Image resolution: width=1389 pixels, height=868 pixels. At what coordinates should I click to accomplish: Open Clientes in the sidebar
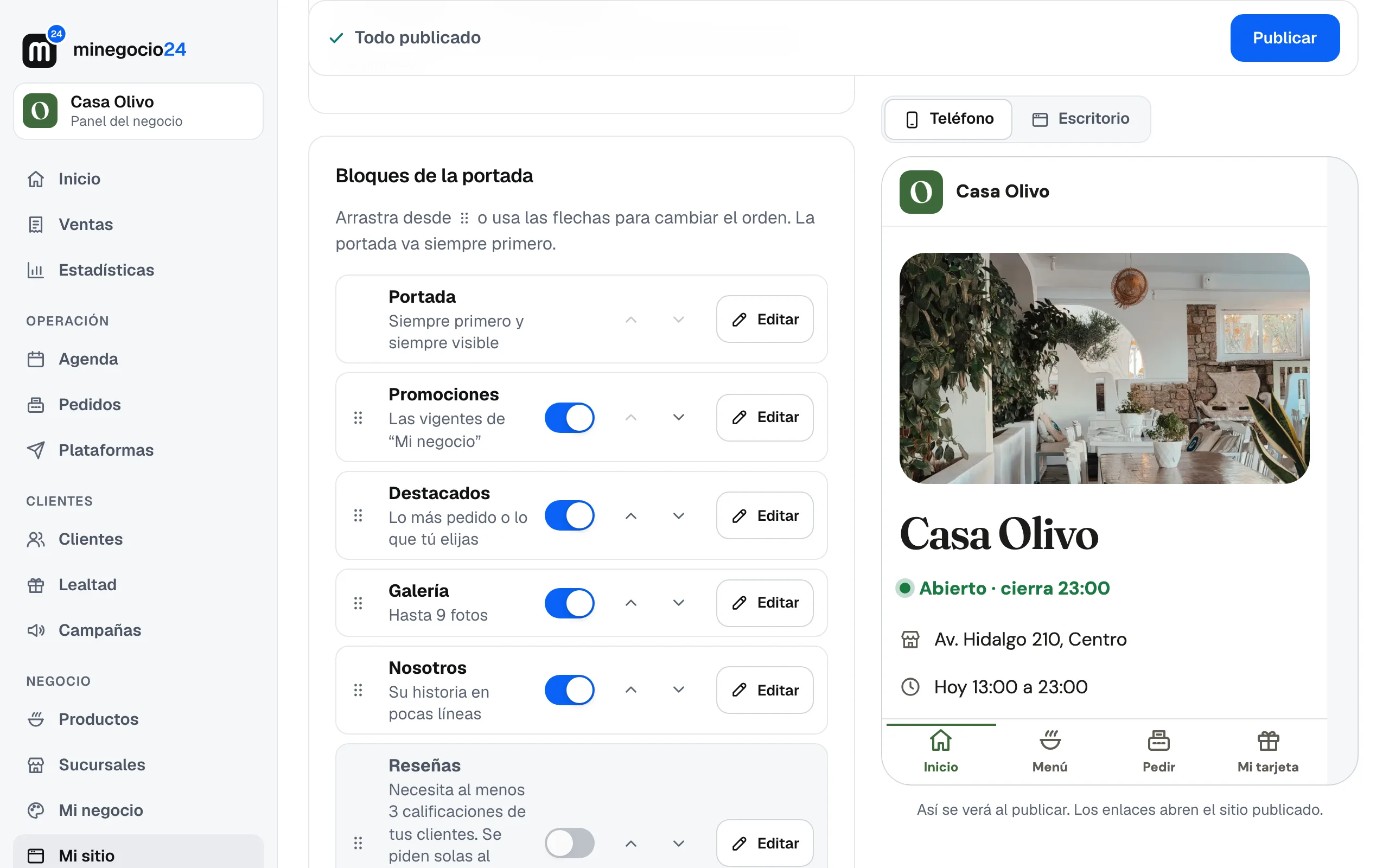pyautogui.click(x=138, y=539)
